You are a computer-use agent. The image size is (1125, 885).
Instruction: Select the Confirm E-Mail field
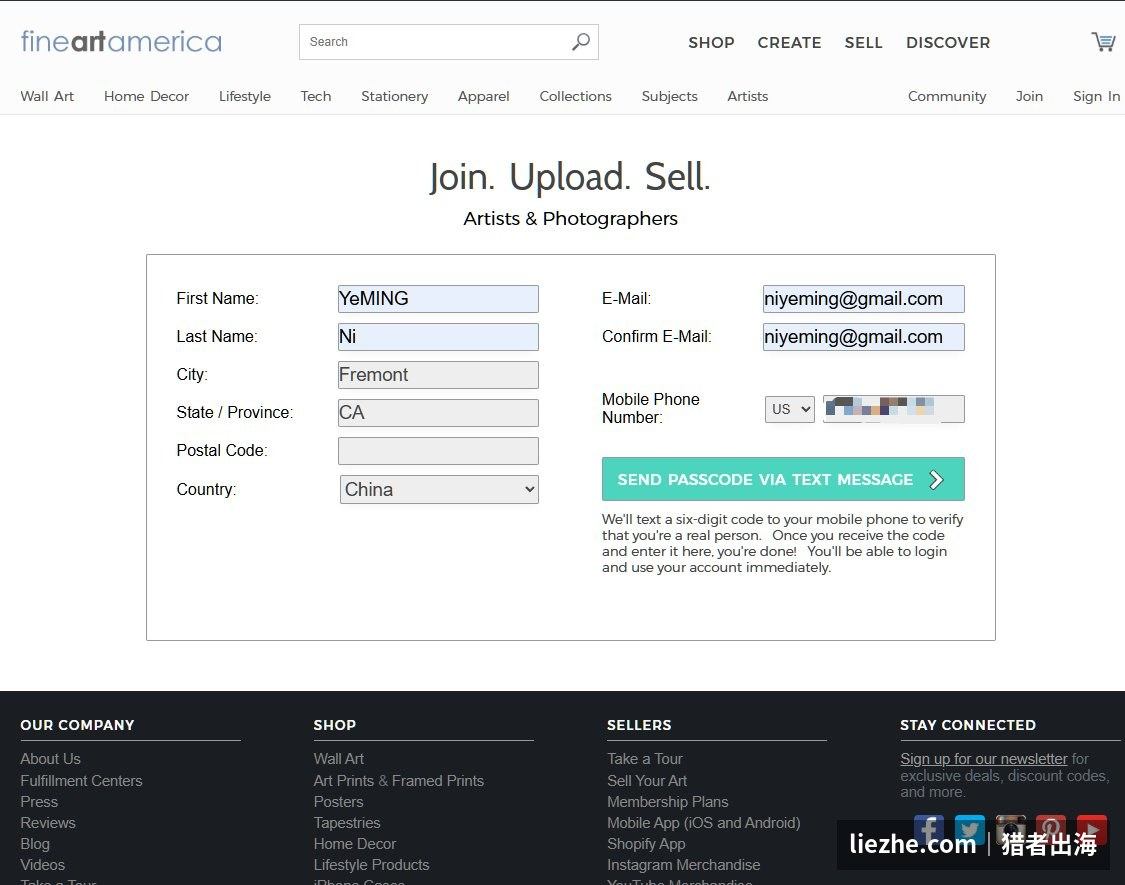tap(863, 337)
